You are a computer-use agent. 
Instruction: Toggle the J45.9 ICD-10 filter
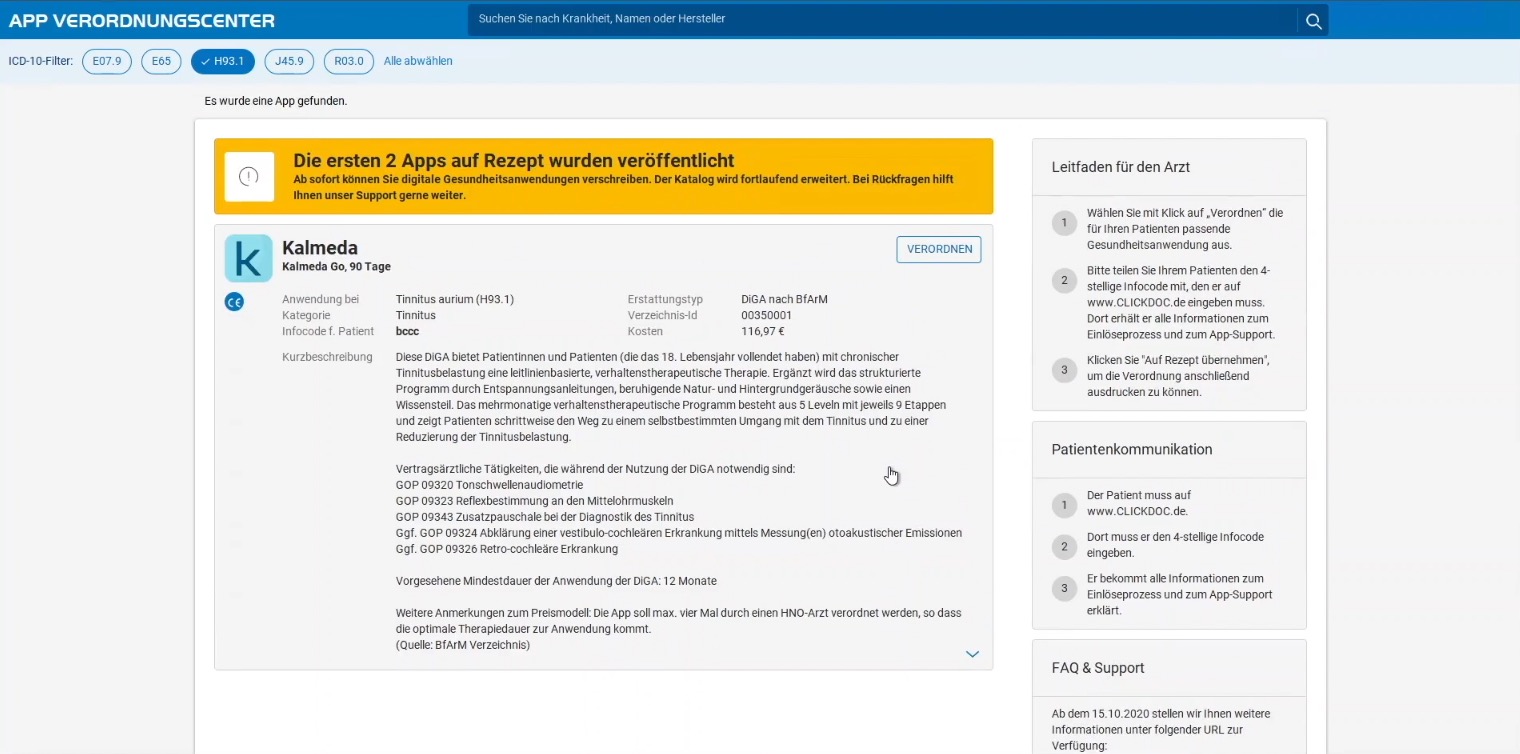(289, 62)
